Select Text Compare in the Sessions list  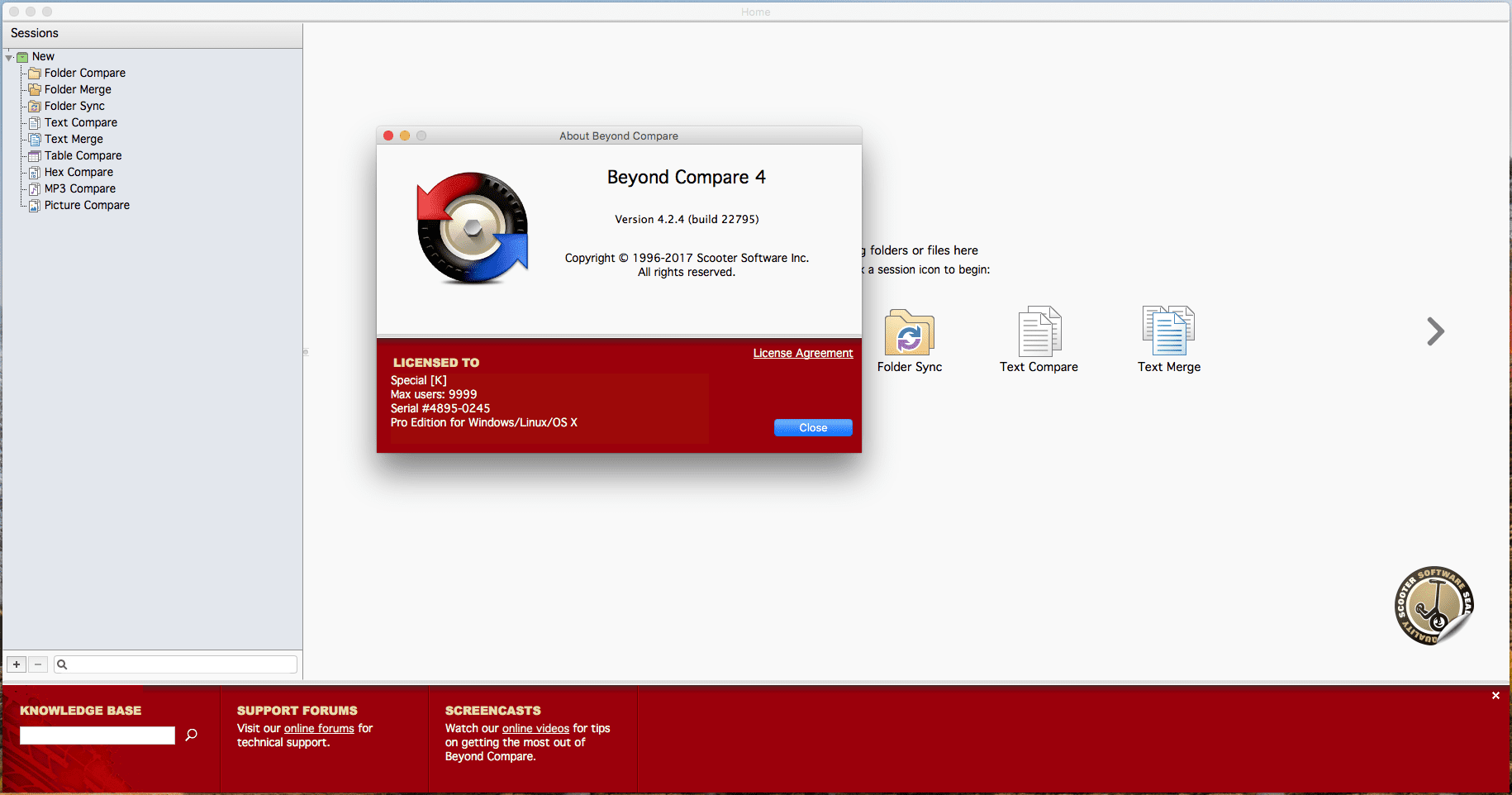click(81, 123)
